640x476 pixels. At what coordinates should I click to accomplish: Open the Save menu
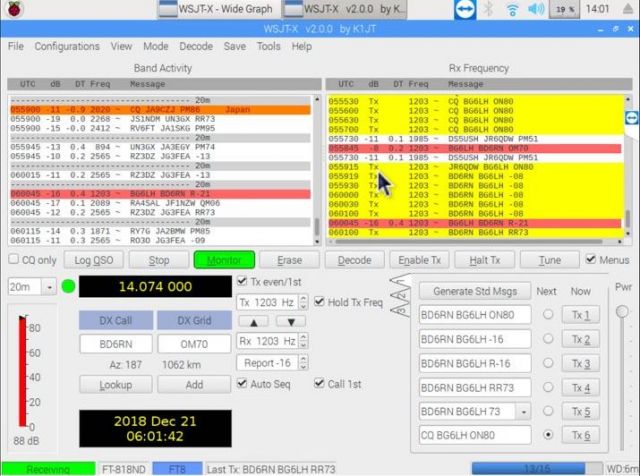click(x=235, y=47)
